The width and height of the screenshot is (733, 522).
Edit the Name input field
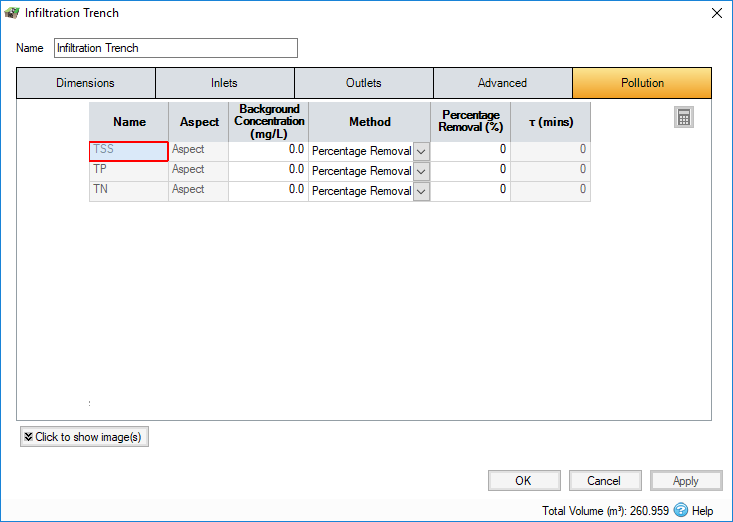(x=176, y=48)
